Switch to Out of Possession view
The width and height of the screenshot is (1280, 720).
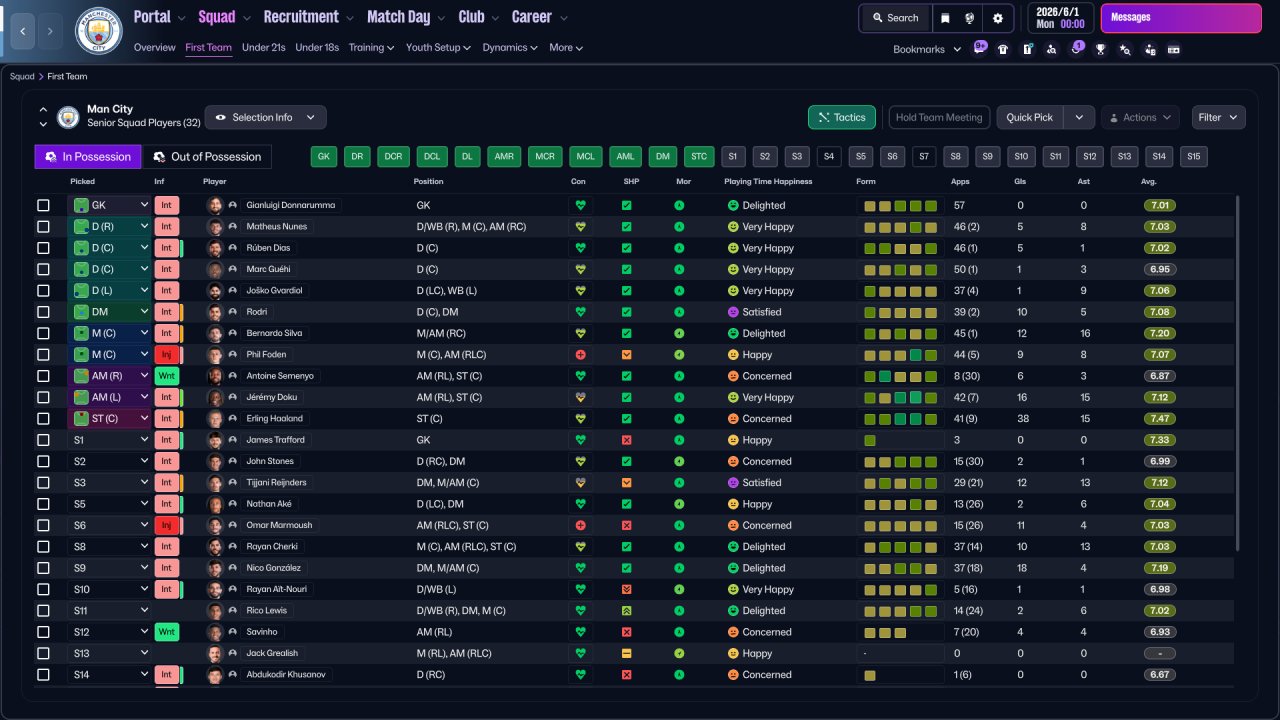[207, 157]
